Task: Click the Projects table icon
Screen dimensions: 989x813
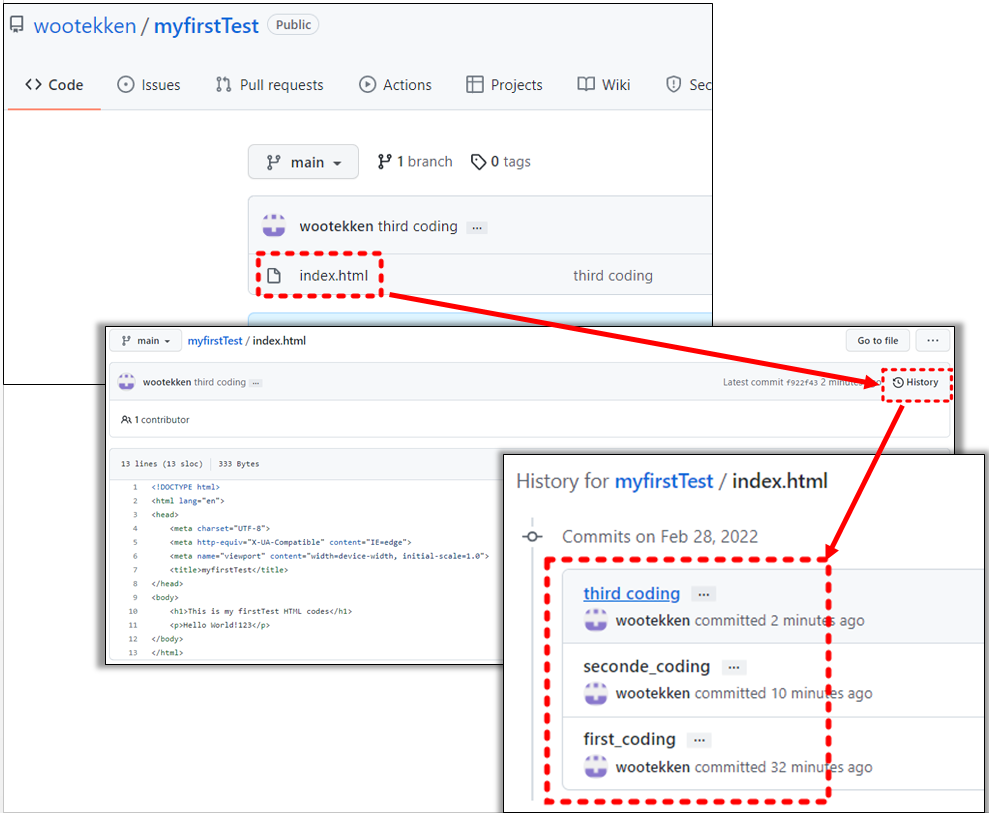Action: 474,85
